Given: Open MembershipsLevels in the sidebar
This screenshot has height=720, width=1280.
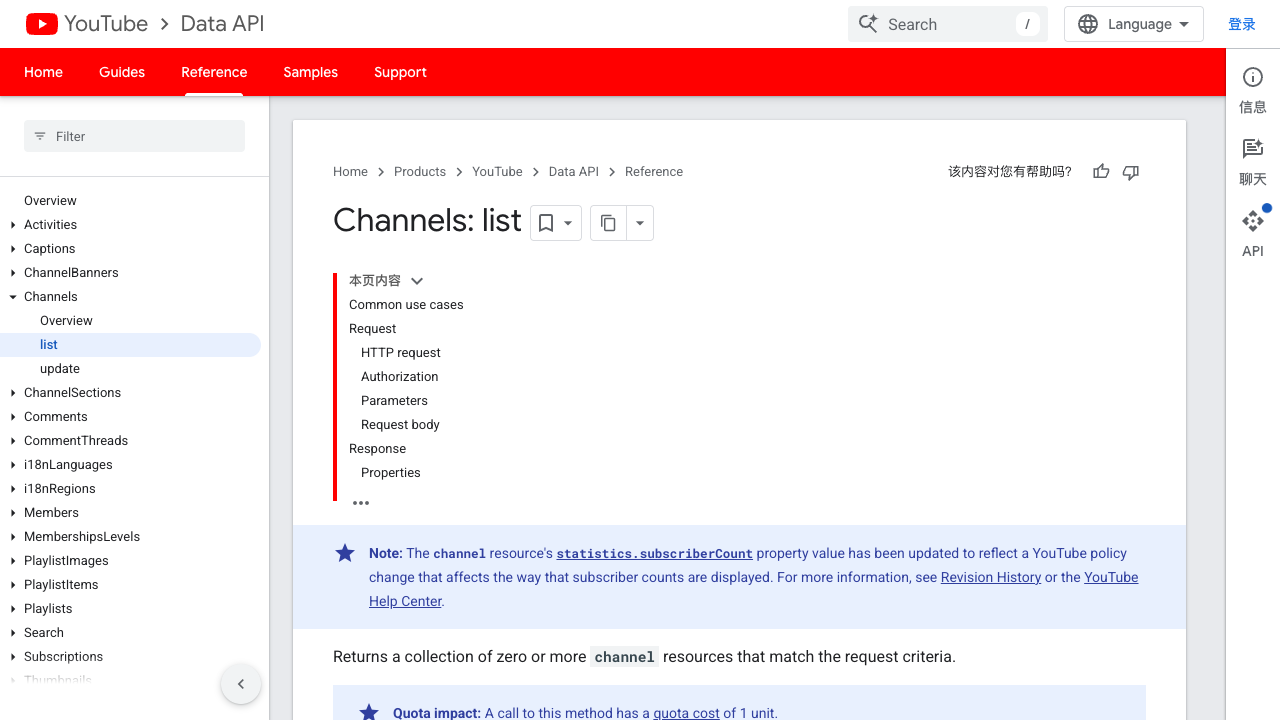Looking at the screenshot, I should tap(82, 537).
